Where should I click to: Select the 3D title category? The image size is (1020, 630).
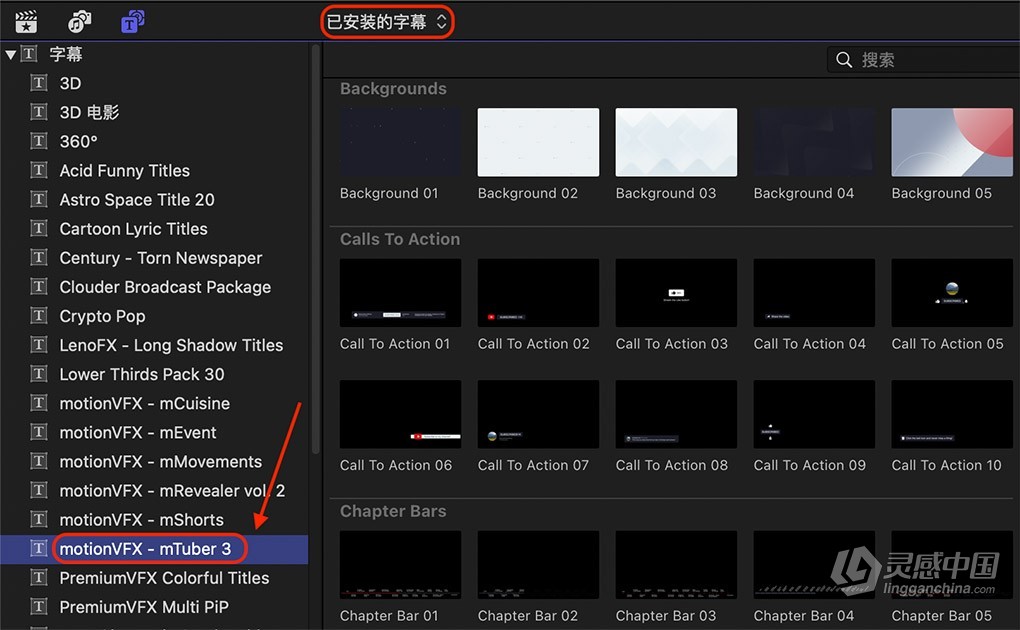point(70,83)
